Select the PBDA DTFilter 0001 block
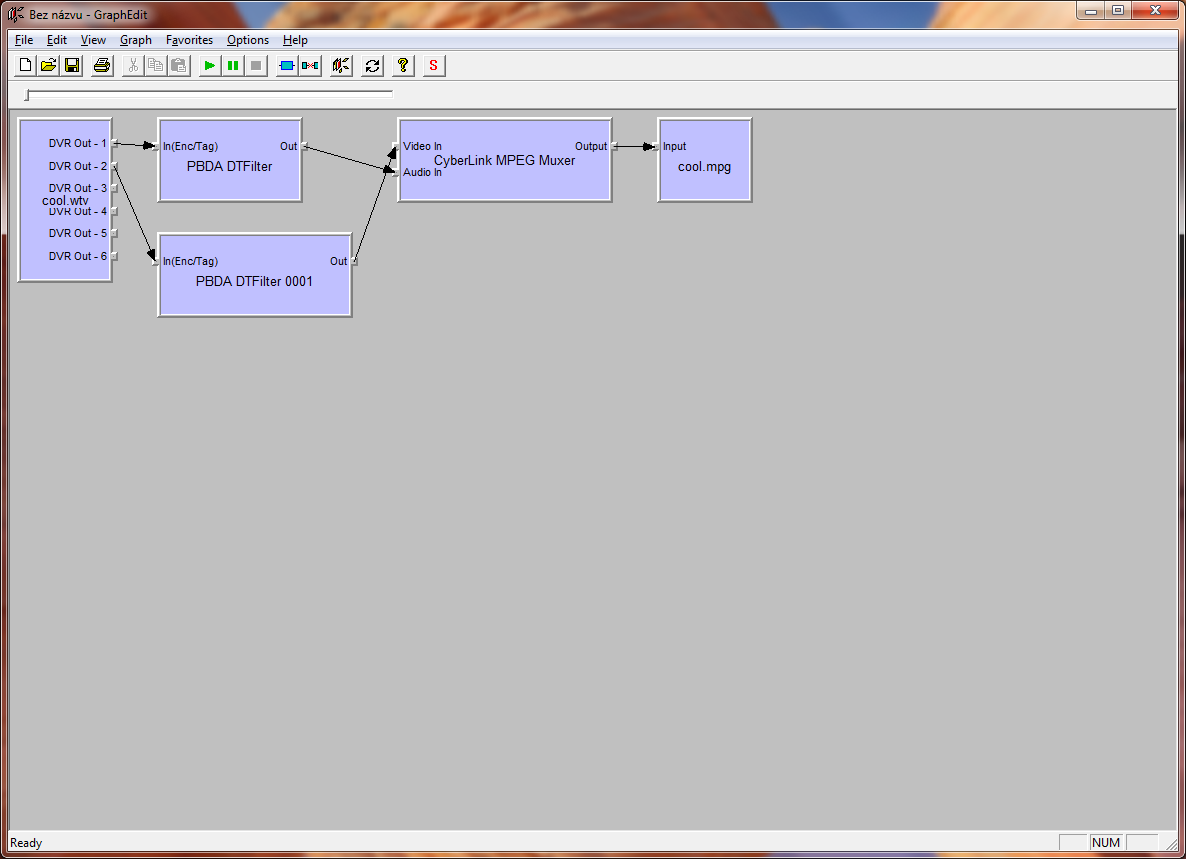 tap(254, 275)
